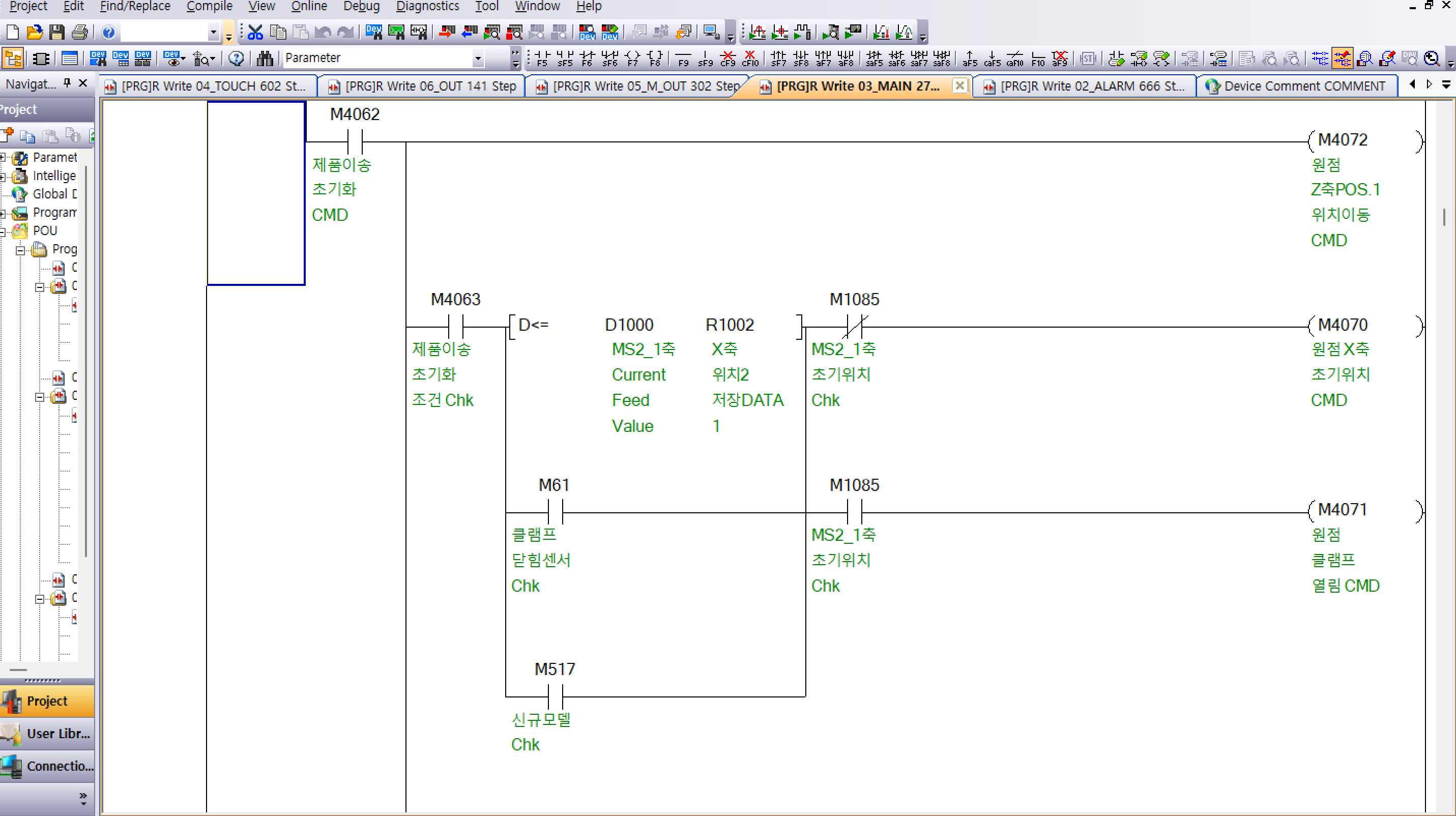Insert closed contact with F6 icon
This screenshot has width=1456, height=816.
click(587, 58)
